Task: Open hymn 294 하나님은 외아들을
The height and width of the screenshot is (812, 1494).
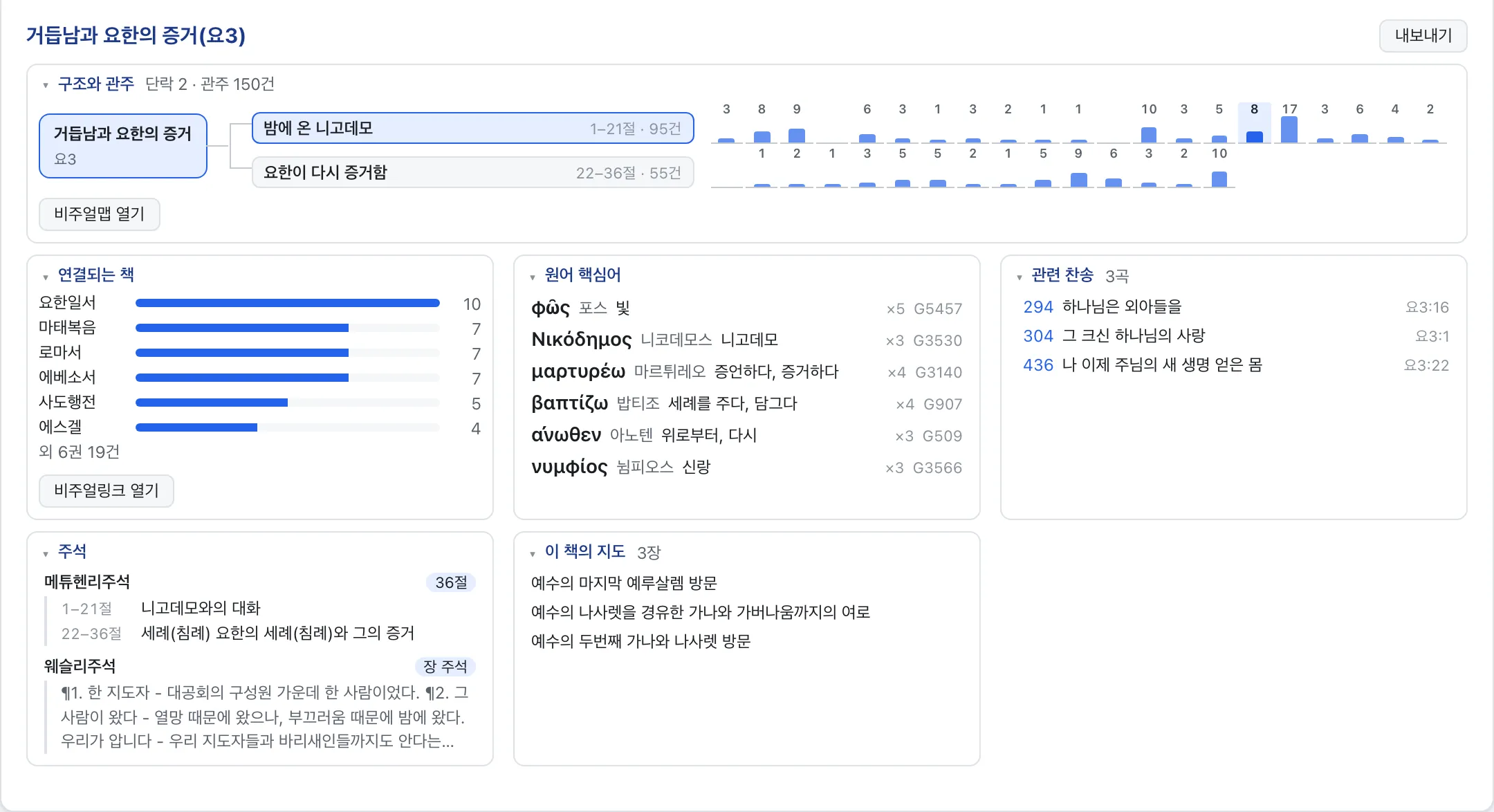Action: (x=1235, y=306)
